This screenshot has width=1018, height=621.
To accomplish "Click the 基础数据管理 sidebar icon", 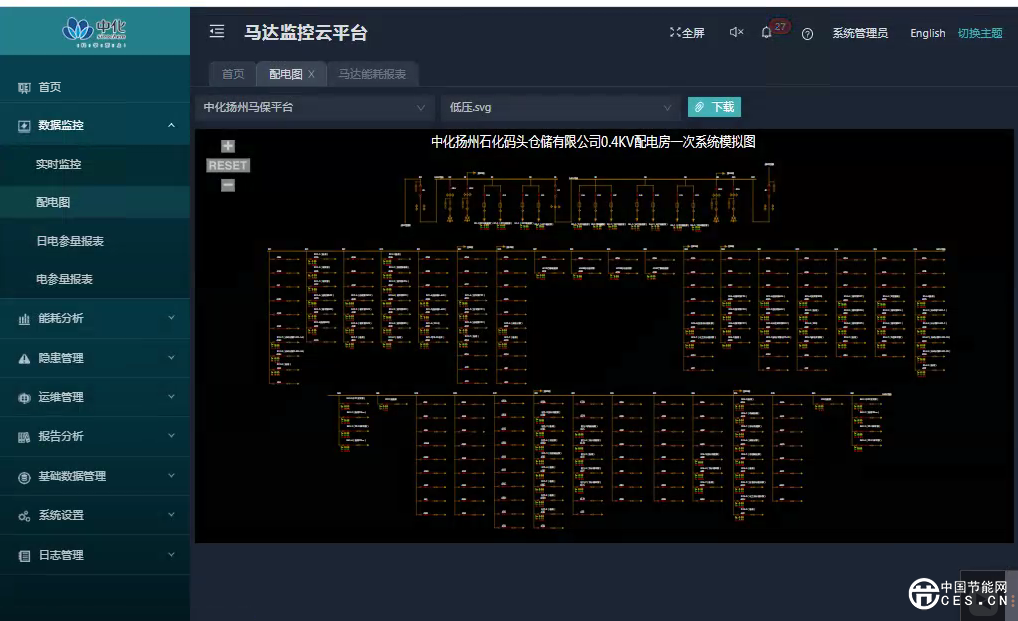I will [x=24, y=478].
